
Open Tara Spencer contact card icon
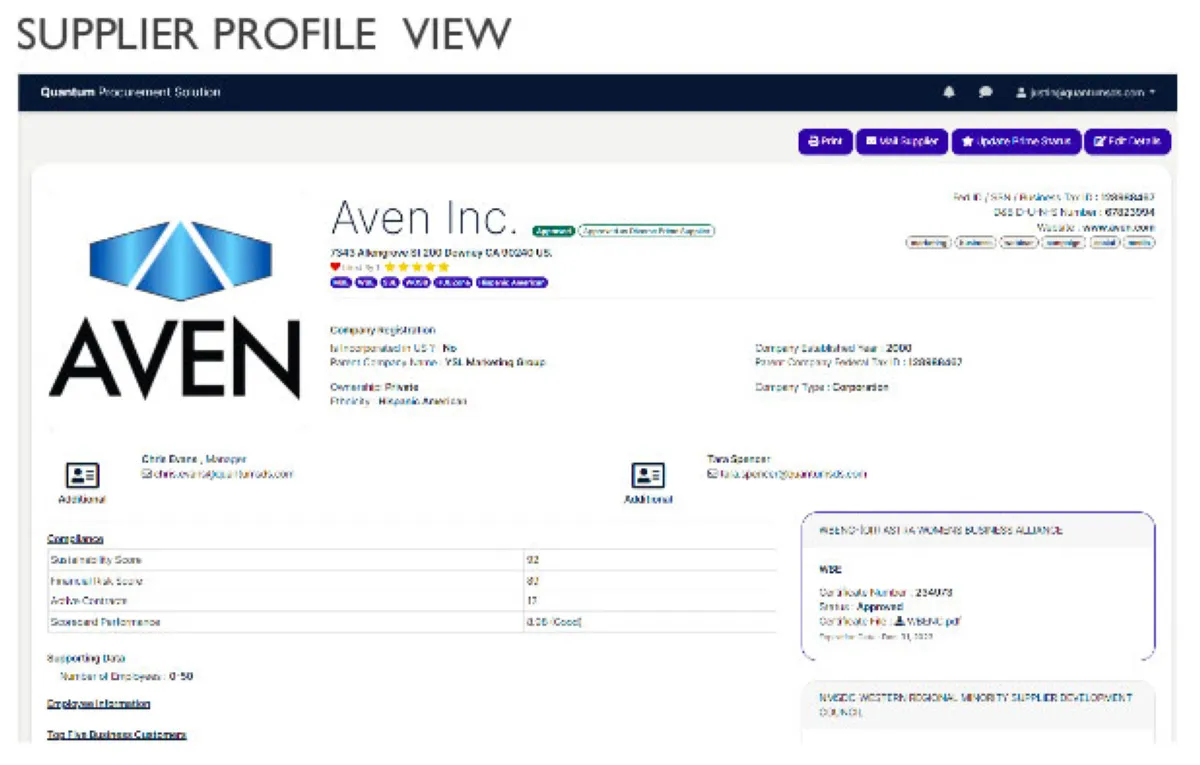point(648,476)
